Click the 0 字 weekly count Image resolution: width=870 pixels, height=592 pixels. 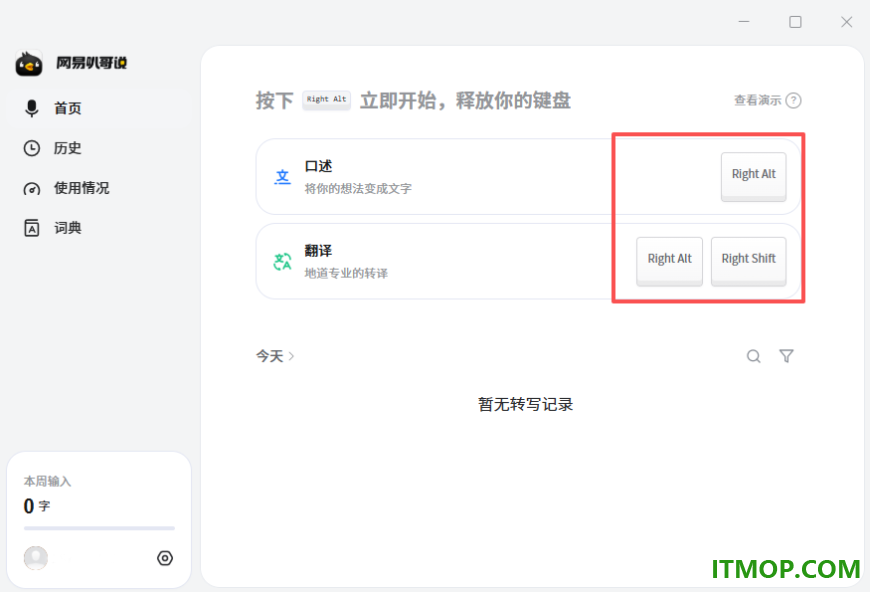tap(37, 506)
